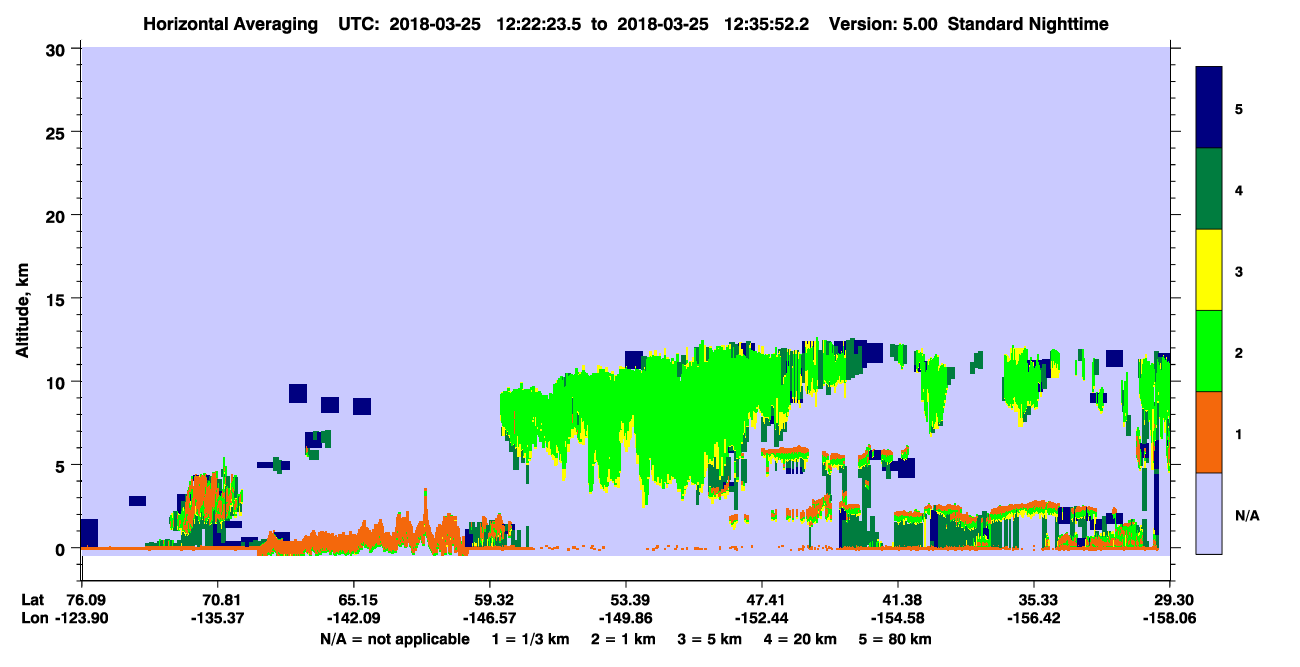Screen dimensions: 1300x667
Task: Click the '3 = 5 km' legend entry
Action: [x=709, y=639]
